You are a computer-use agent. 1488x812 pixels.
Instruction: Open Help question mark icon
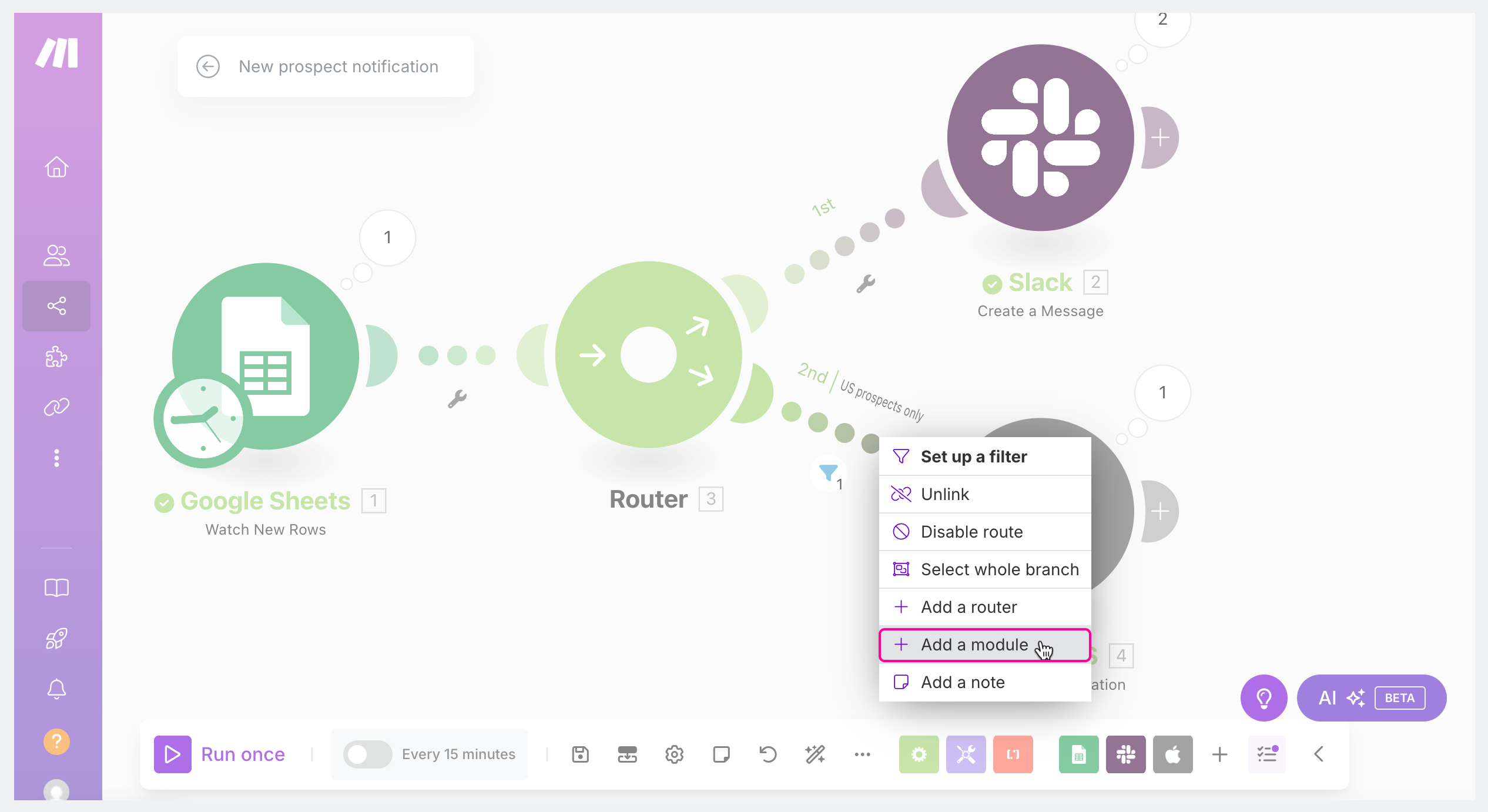56,741
